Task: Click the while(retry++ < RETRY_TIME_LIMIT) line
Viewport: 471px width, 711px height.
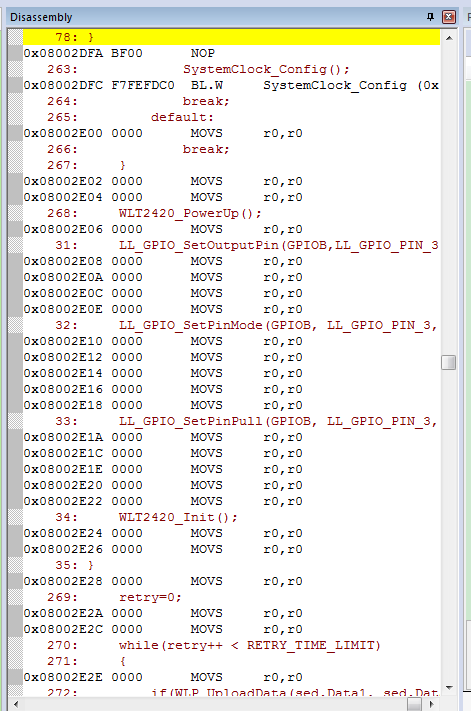Action: click(249, 645)
